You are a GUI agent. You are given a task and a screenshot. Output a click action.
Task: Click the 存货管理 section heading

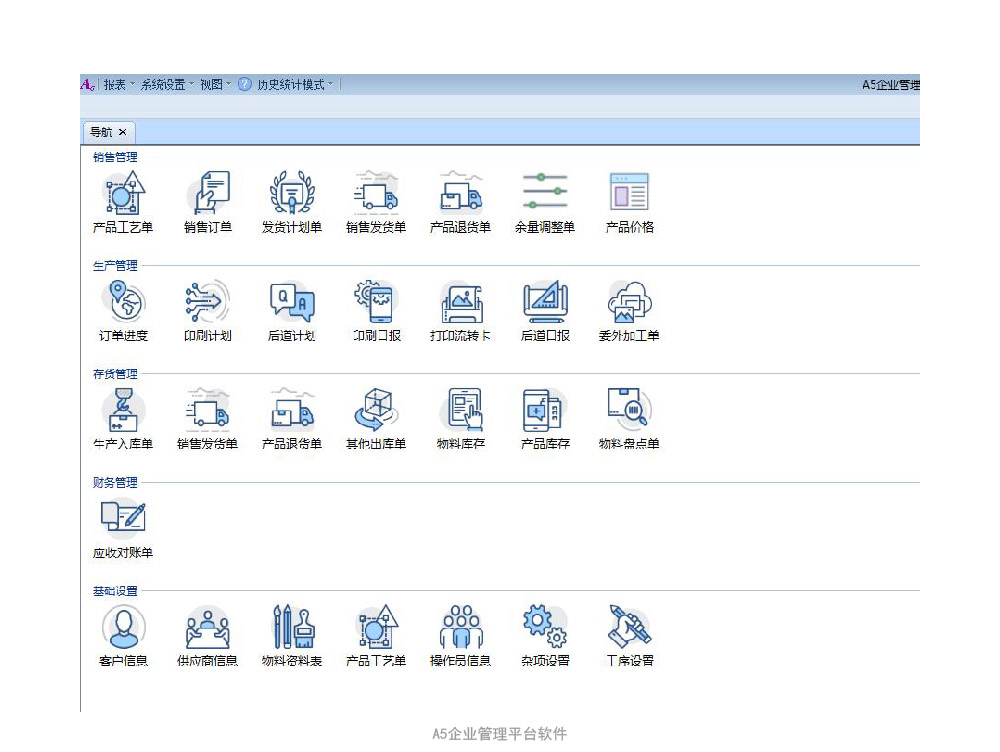pos(115,374)
